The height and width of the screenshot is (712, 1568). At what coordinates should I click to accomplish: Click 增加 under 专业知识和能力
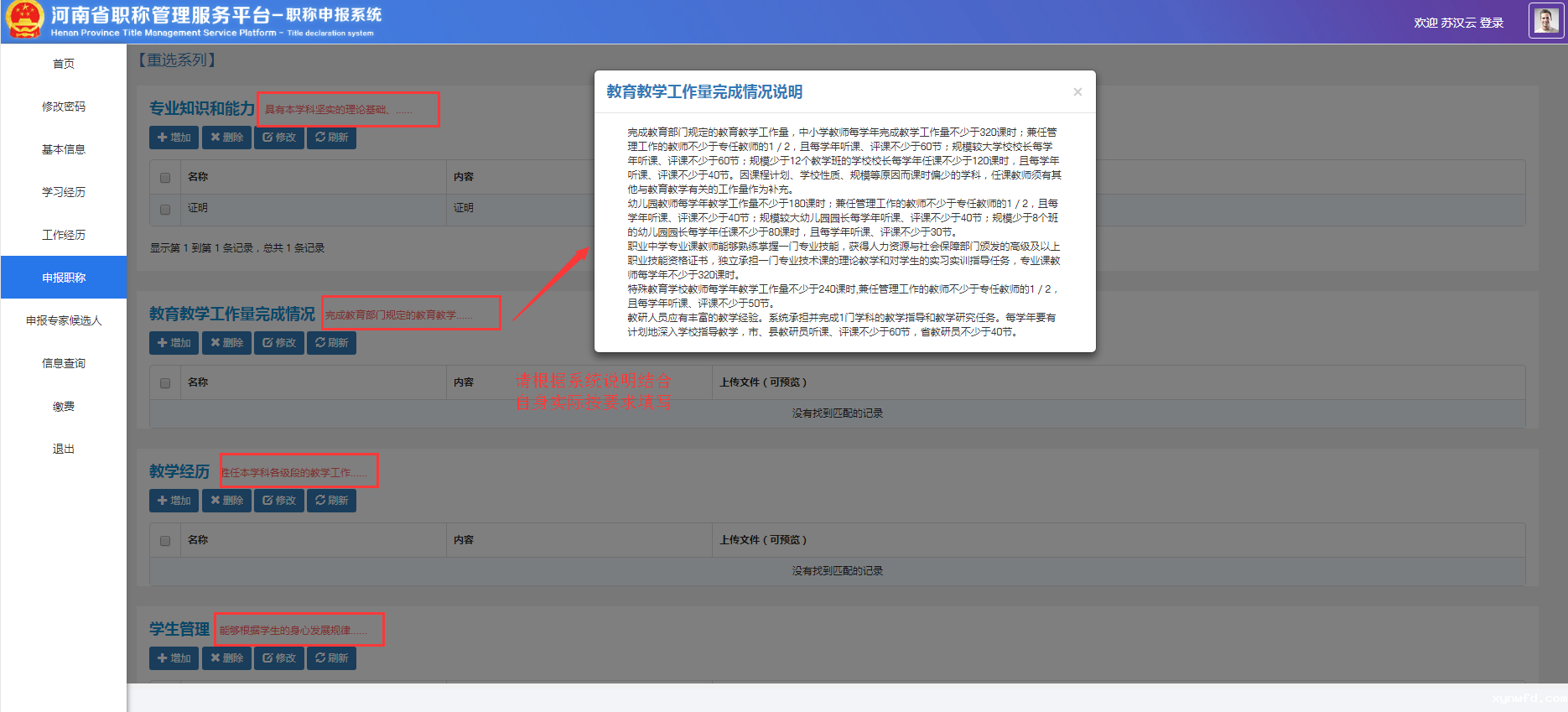[174, 138]
